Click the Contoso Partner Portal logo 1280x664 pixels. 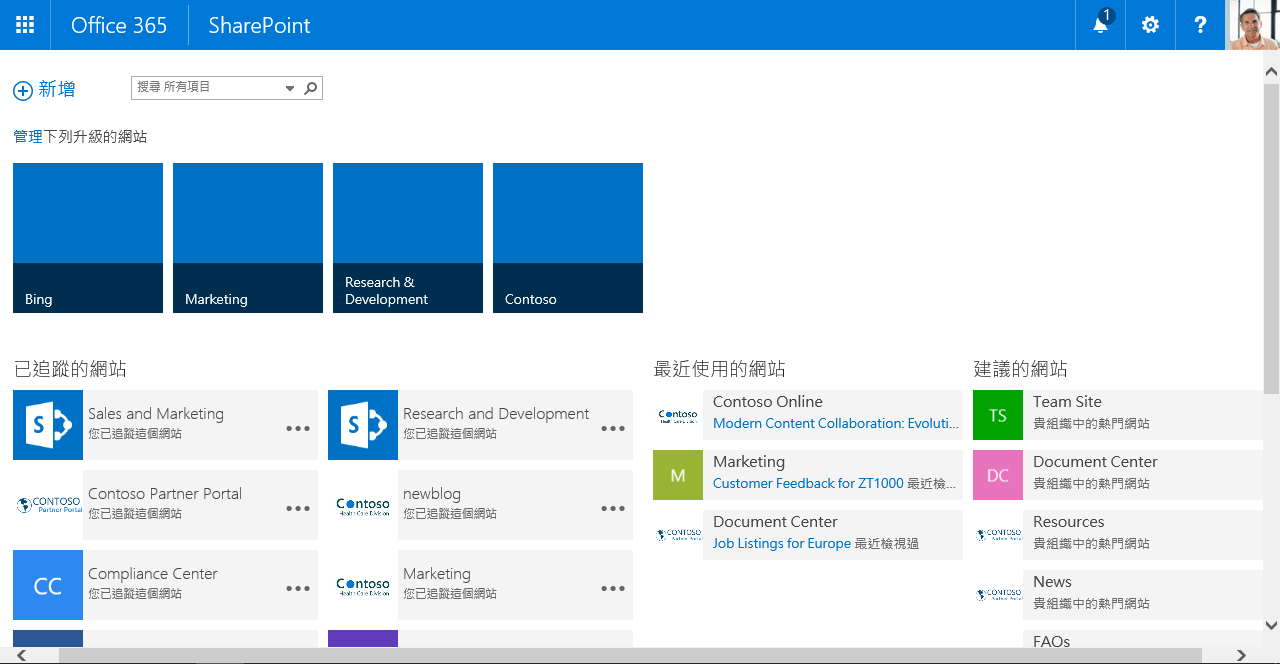point(47,504)
